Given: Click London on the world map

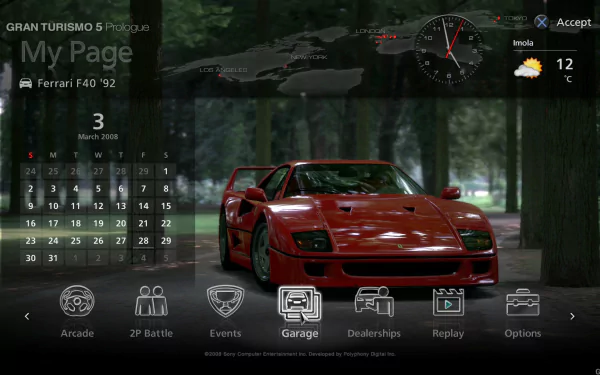Looking at the screenshot, I should click(370, 31).
